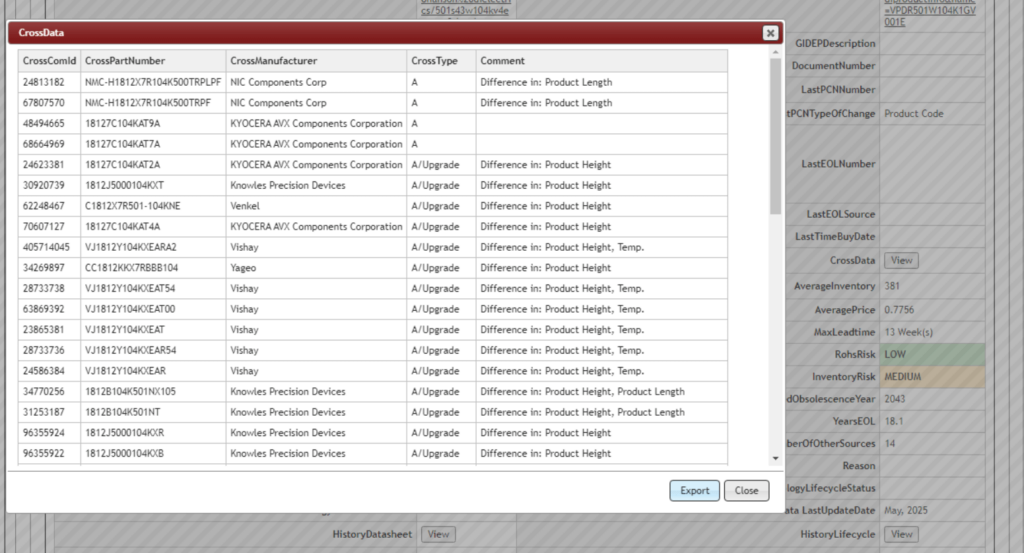This screenshot has width=1024, height=553.
Task: Select CrossComId 96355924 cell
Action: tap(49, 433)
